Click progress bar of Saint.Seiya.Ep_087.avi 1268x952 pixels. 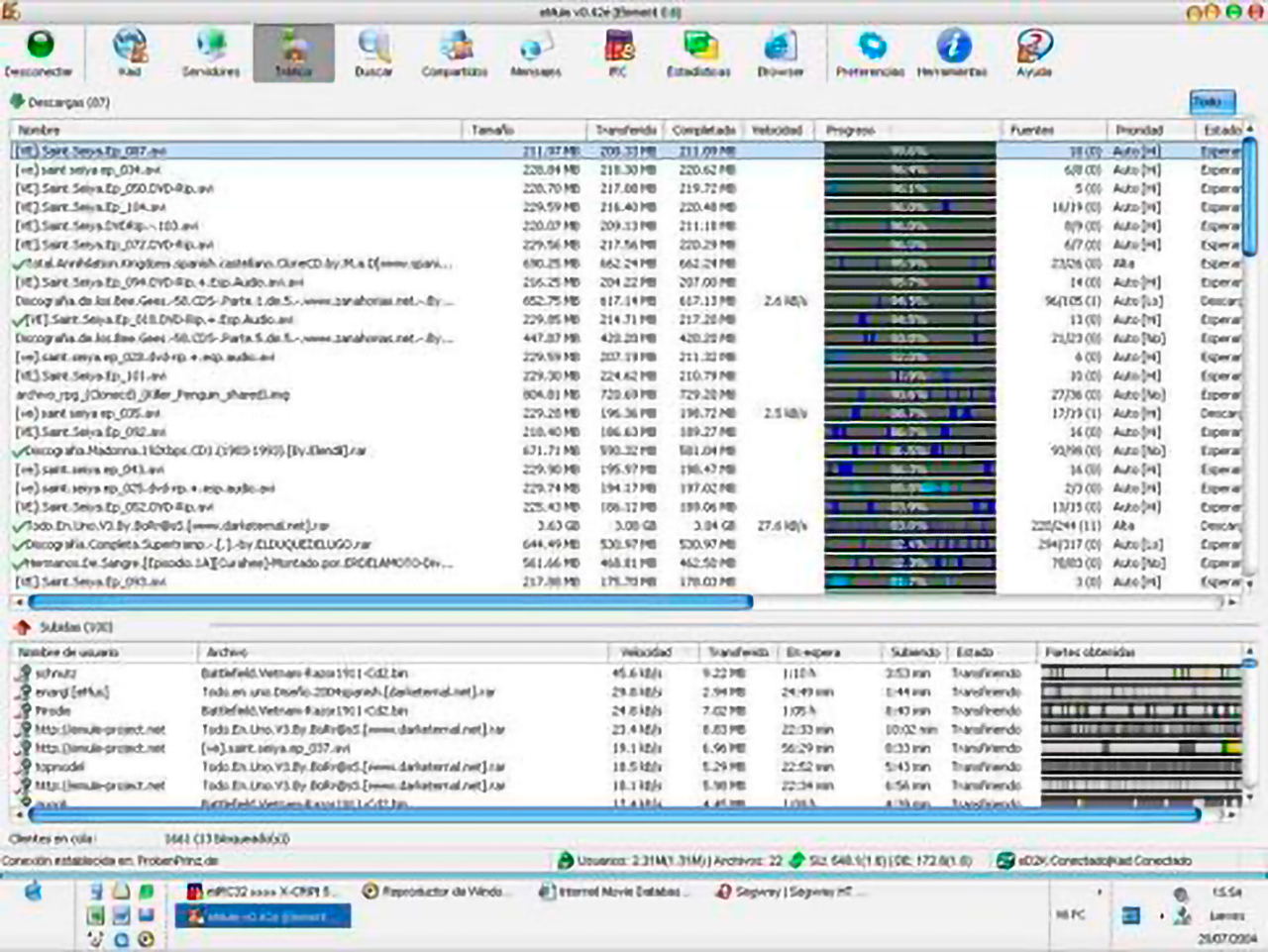pyautogui.click(x=909, y=151)
